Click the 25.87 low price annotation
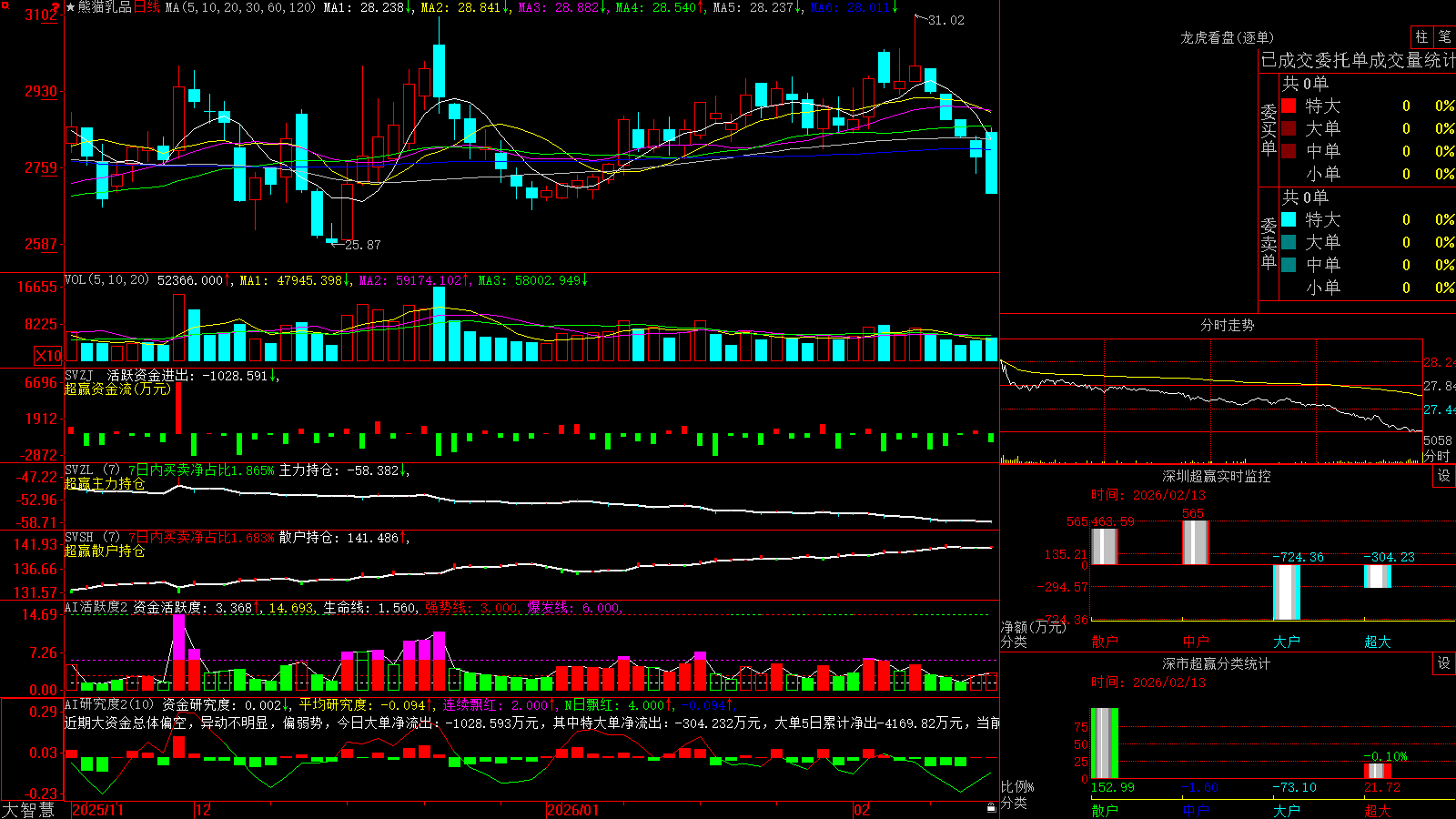Image resolution: width=1456 pixels, height=819 pixels. [363, 245]
